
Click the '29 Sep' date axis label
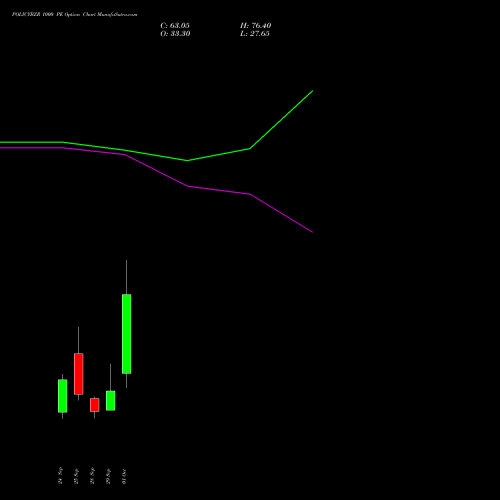click(x=108, y=476)
